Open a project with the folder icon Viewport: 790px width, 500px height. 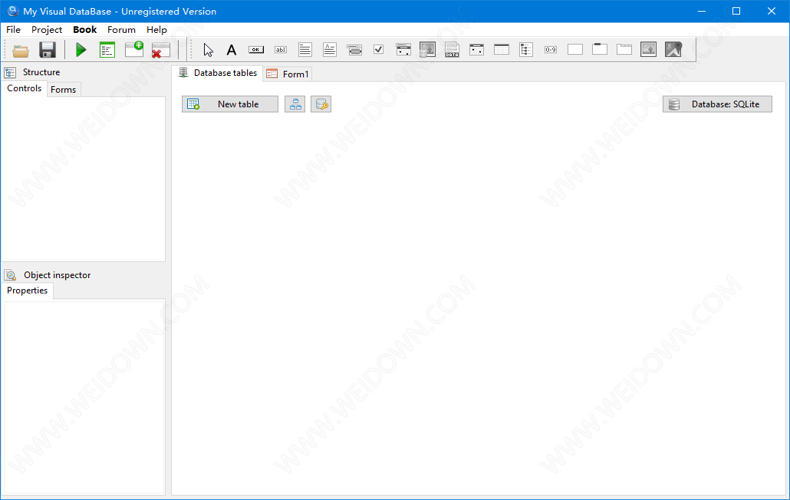(21, 50)
